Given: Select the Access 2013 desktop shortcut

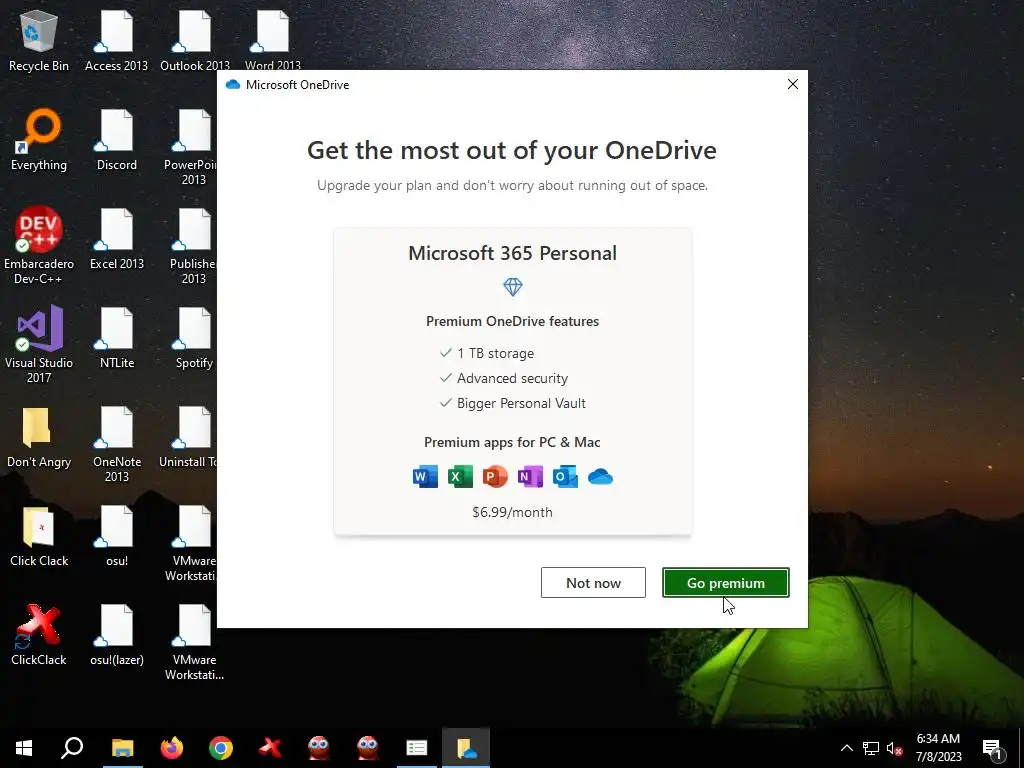Looking at the screenshot, I should (116, 40).
